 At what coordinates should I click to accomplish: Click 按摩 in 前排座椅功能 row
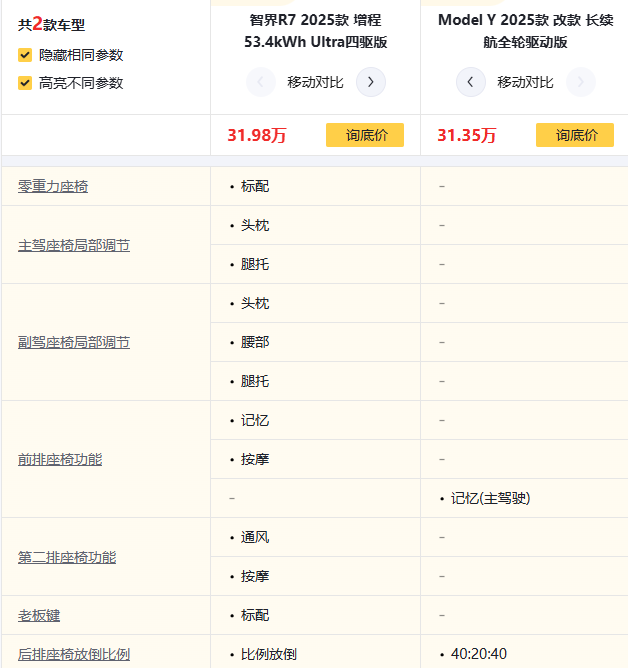(x=255, y=459)
